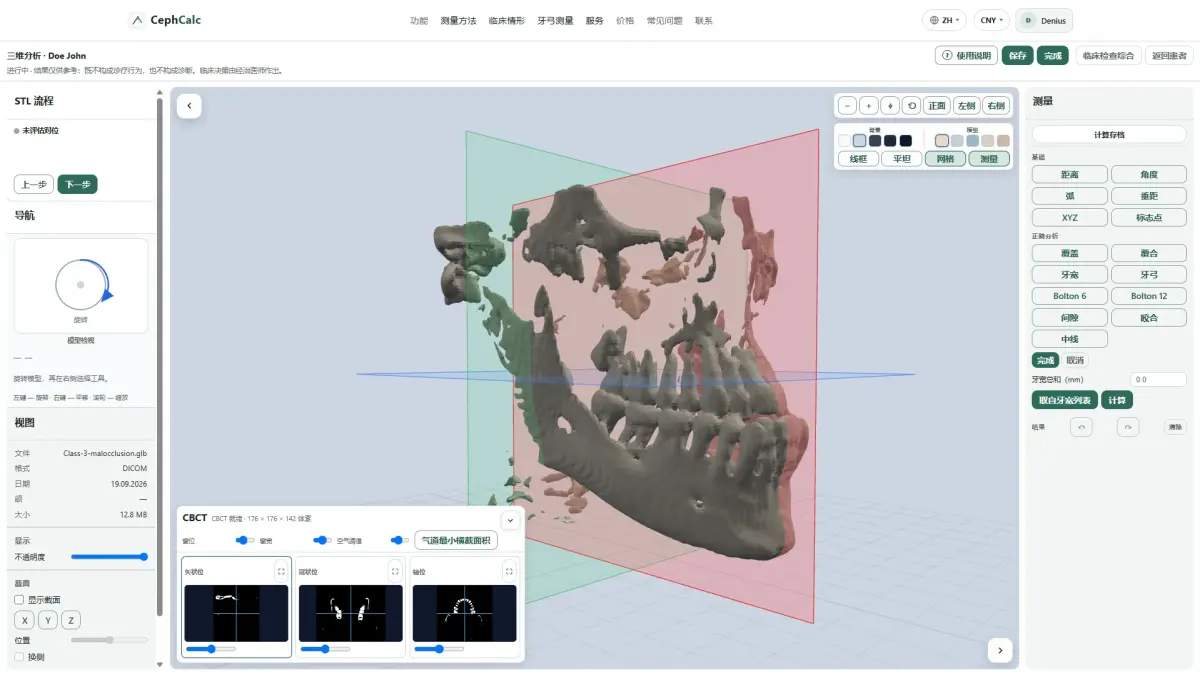Click the undo arrow next to 结果

point(1081,427)
